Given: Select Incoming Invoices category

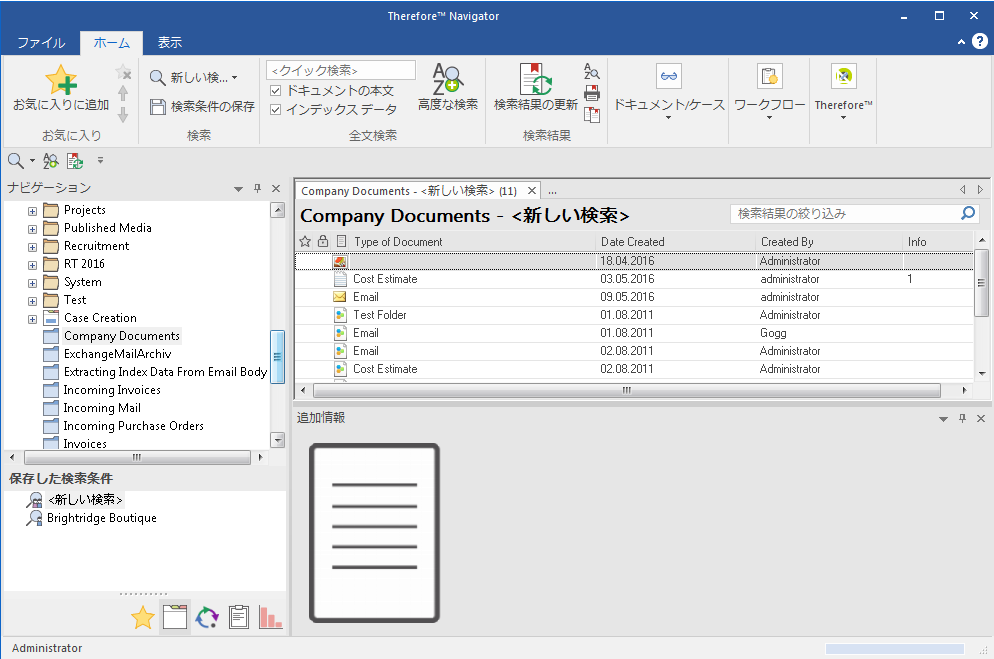Looking at the screenshot, I should point(112,390).
